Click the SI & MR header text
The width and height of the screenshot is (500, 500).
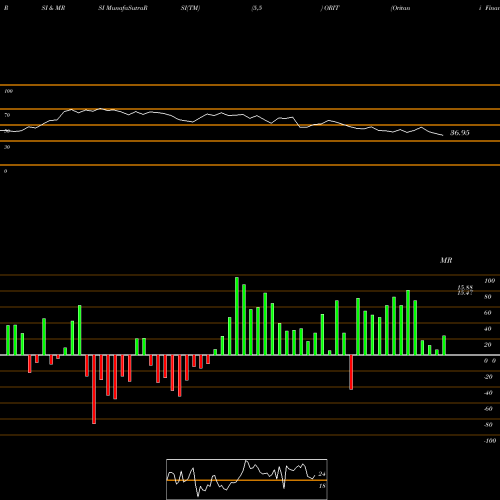(53, 8)
